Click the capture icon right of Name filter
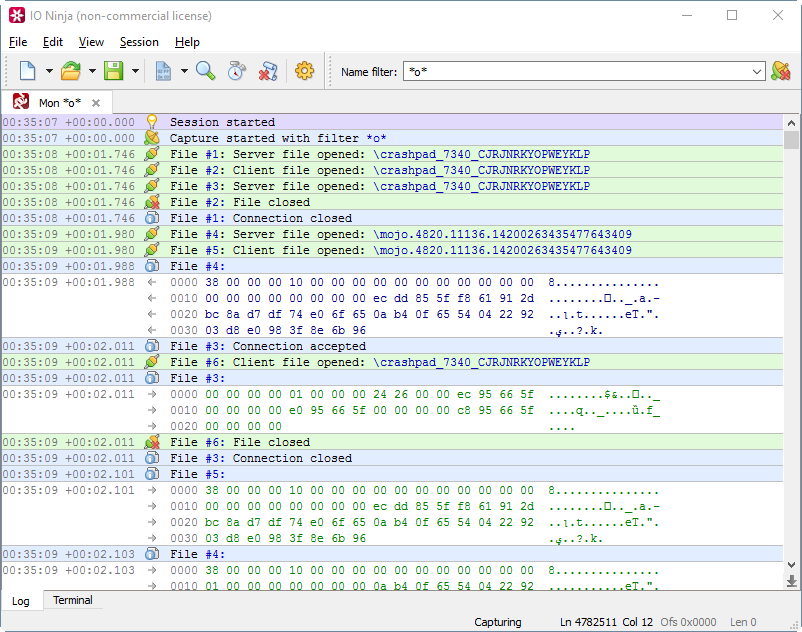 coord(781,71)
